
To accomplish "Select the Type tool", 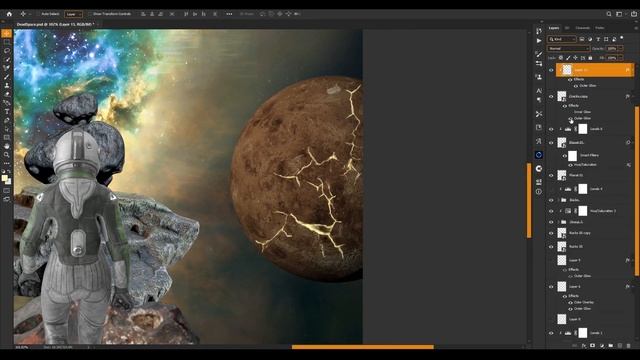I will pos(7,111).
